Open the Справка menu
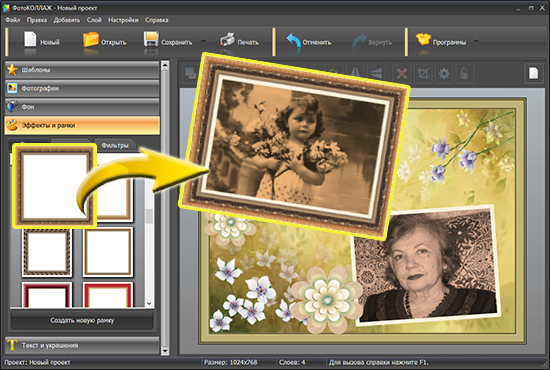The width and height of the screenshot is (550, 370). [x=157, y=20]
